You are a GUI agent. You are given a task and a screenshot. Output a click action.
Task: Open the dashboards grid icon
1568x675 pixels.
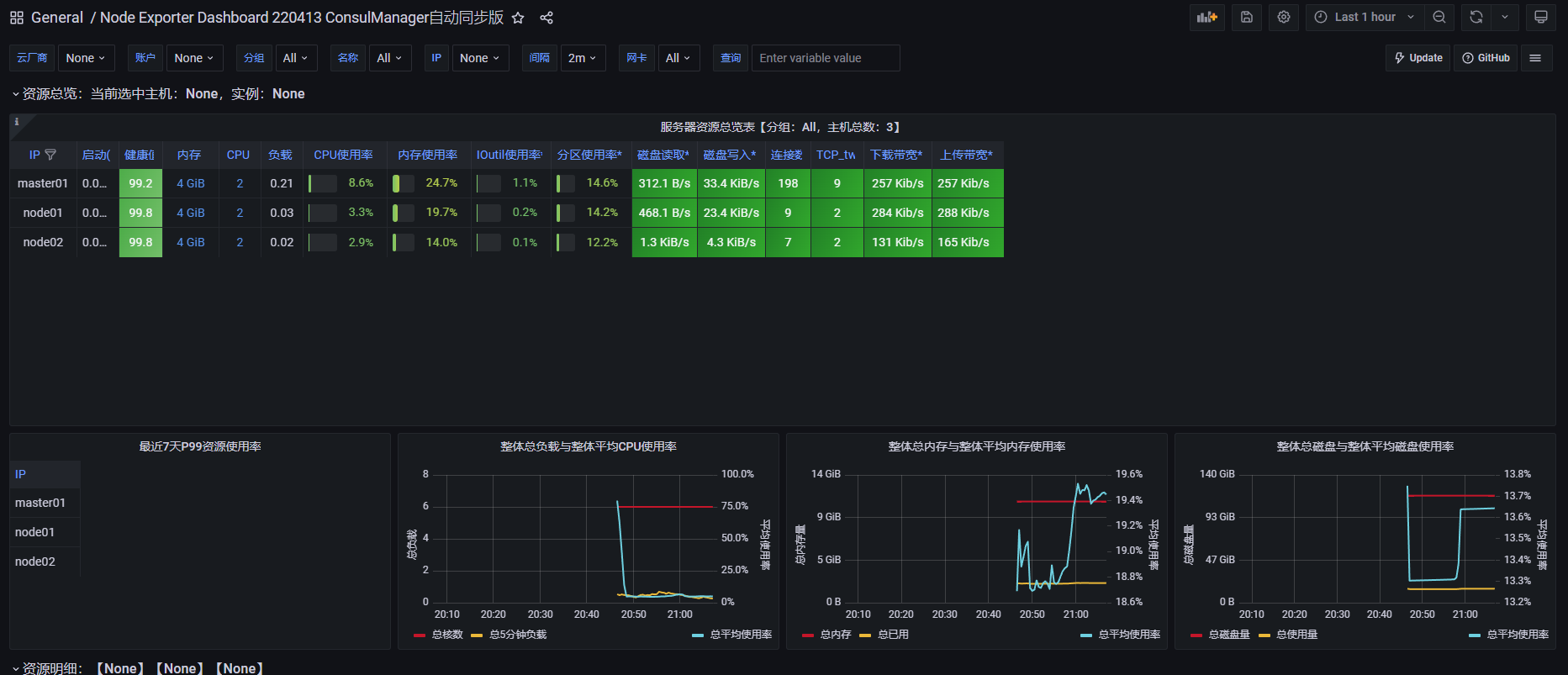click(17, 18)
